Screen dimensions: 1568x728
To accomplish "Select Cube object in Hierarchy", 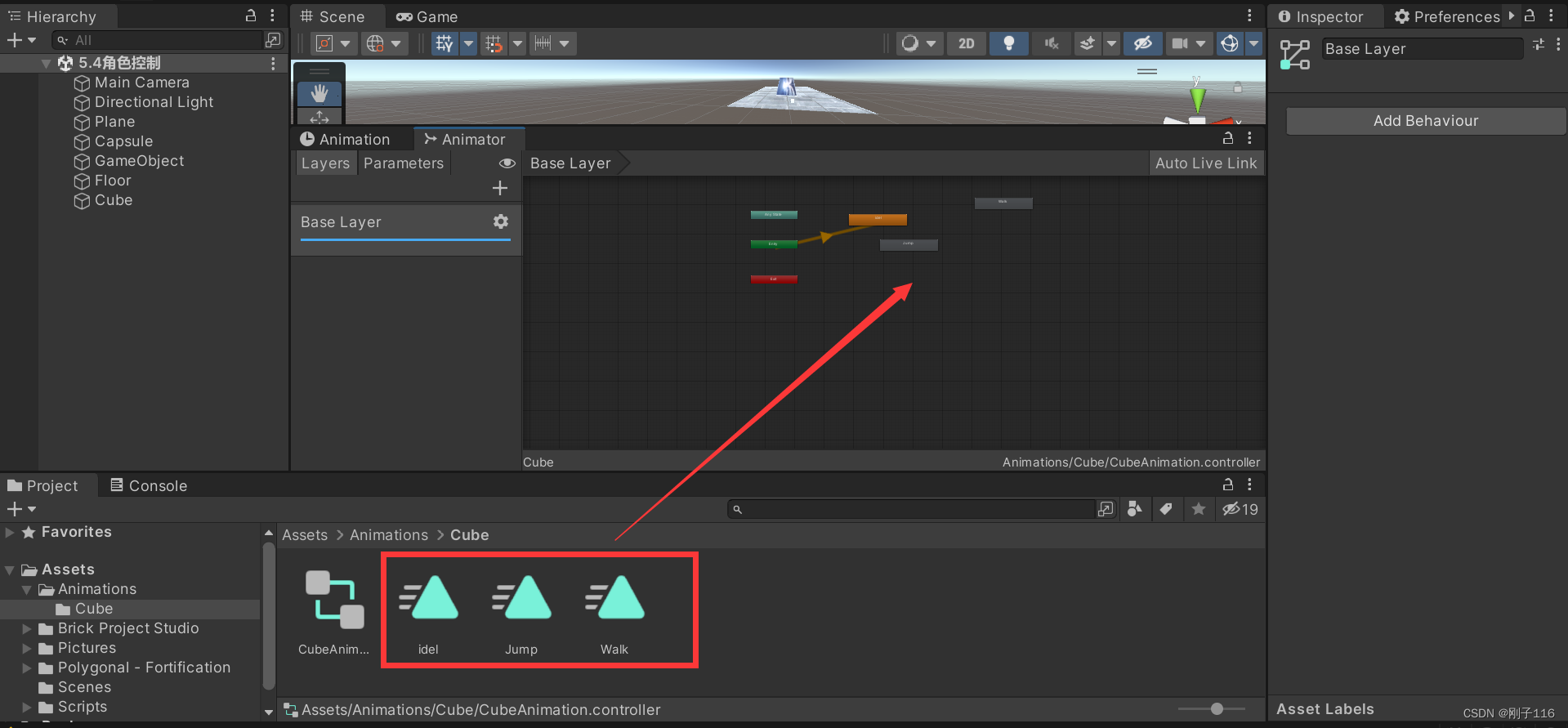I will pos(114,200).
